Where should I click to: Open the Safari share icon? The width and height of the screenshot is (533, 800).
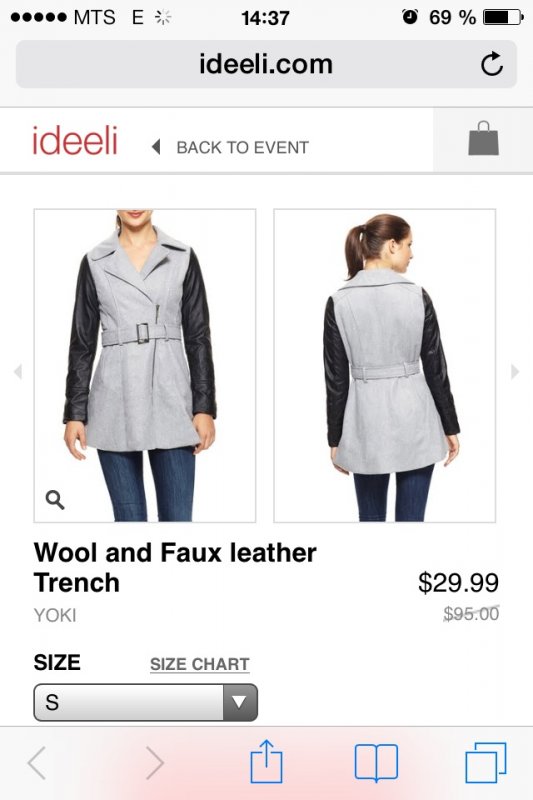pos(266,762)
